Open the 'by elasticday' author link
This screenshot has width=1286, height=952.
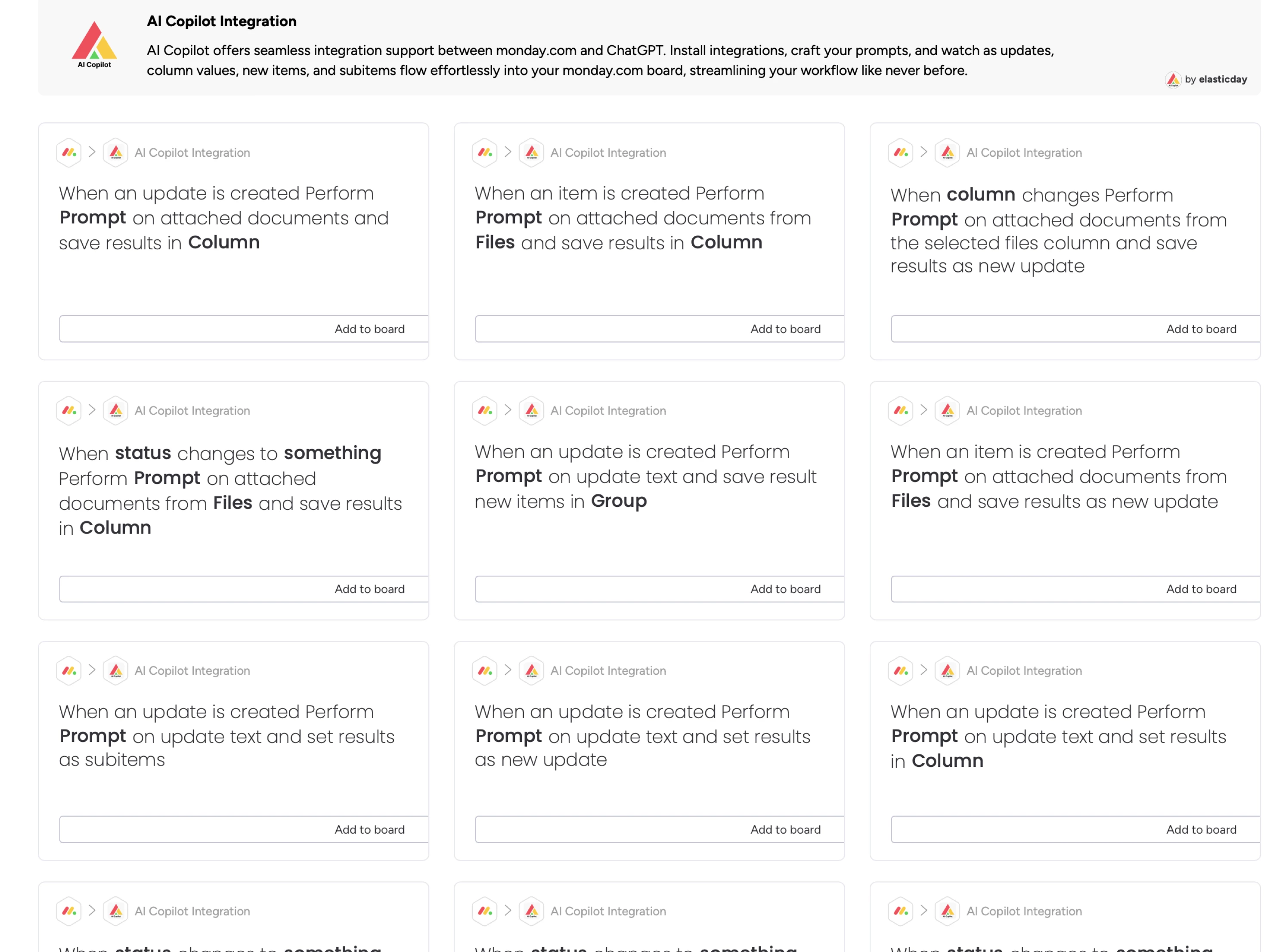[x=1216, y=80]
